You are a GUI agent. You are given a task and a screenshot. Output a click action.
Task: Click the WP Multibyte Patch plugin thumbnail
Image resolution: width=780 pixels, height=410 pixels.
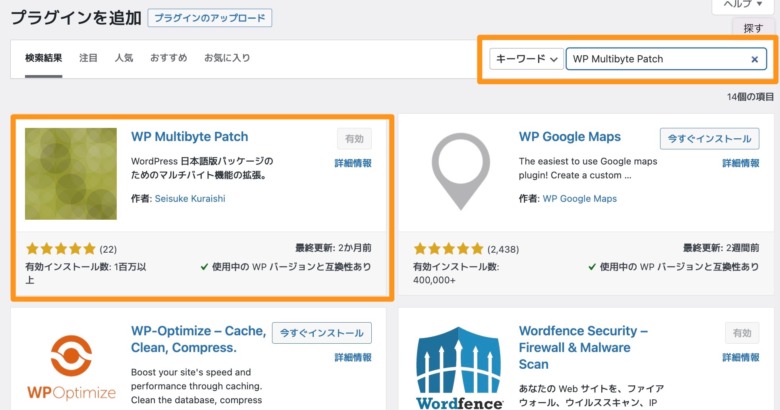tap(71, 174)
